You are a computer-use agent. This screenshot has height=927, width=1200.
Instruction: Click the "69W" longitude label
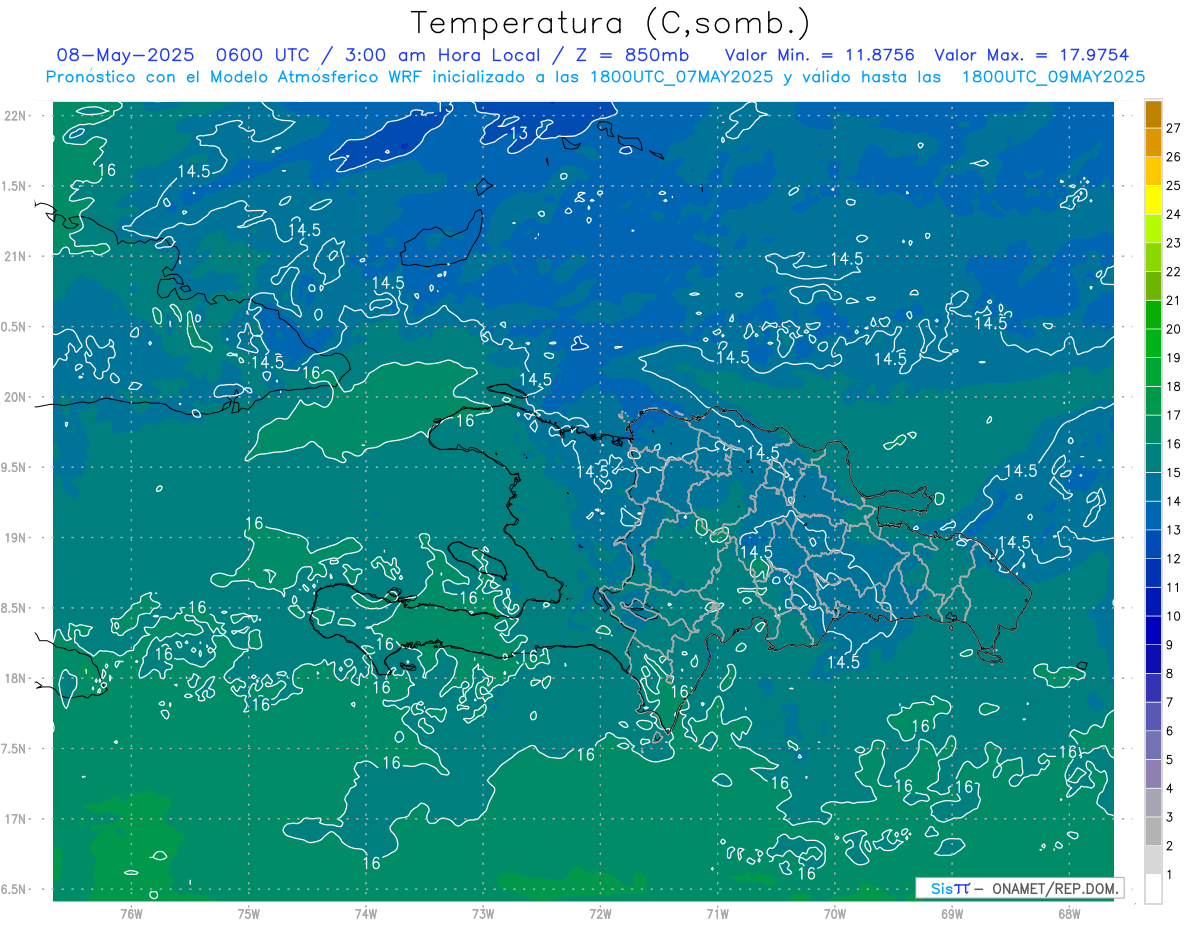tap(952, 914)
